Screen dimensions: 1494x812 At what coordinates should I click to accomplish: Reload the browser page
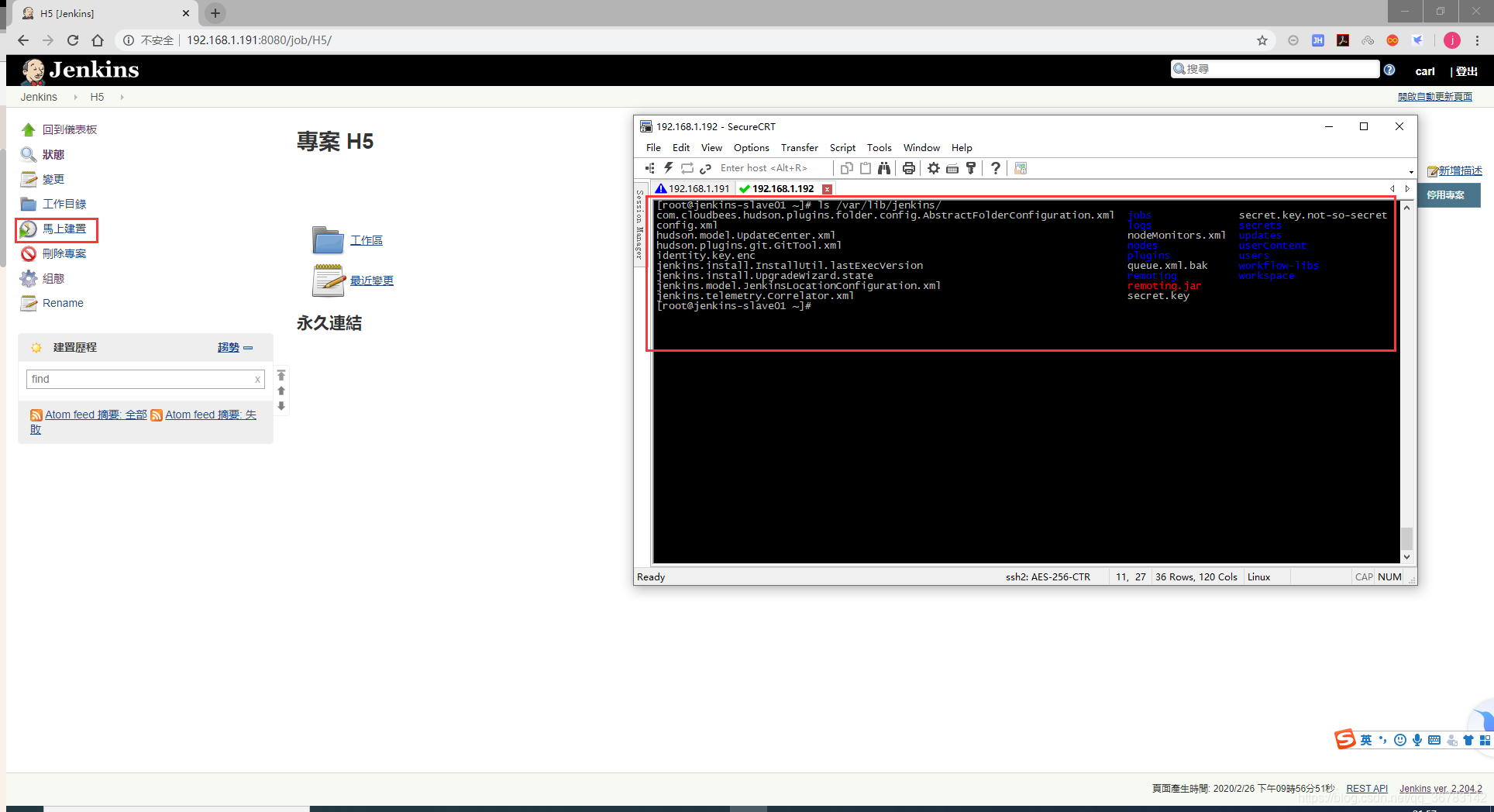73,40
